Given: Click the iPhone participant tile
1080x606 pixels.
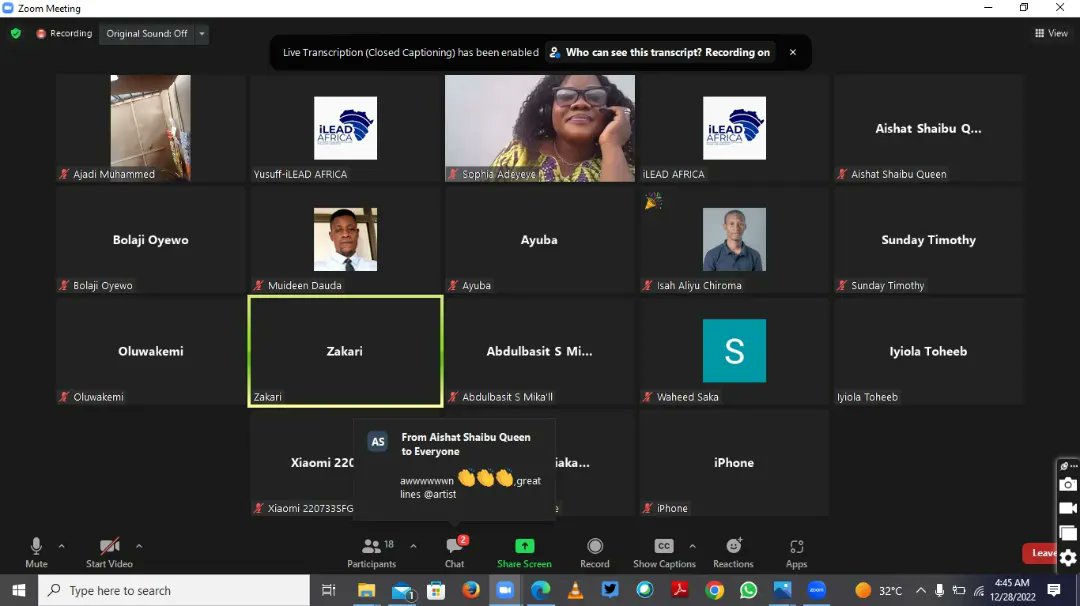Looking at the screenshot, I should [x=734, y=463].
